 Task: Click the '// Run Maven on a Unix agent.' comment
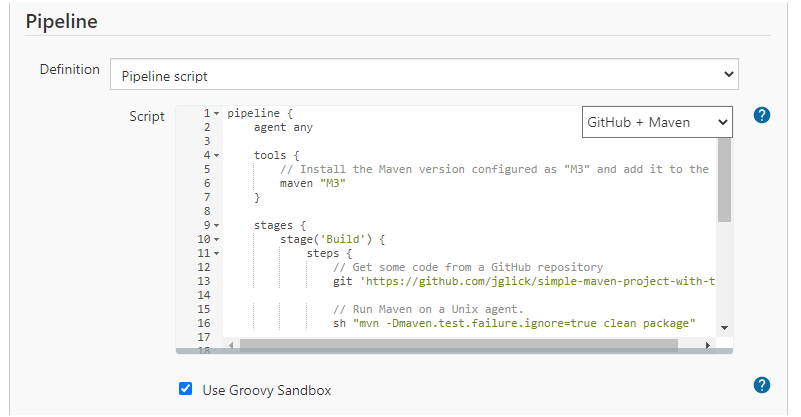[428, 310]
